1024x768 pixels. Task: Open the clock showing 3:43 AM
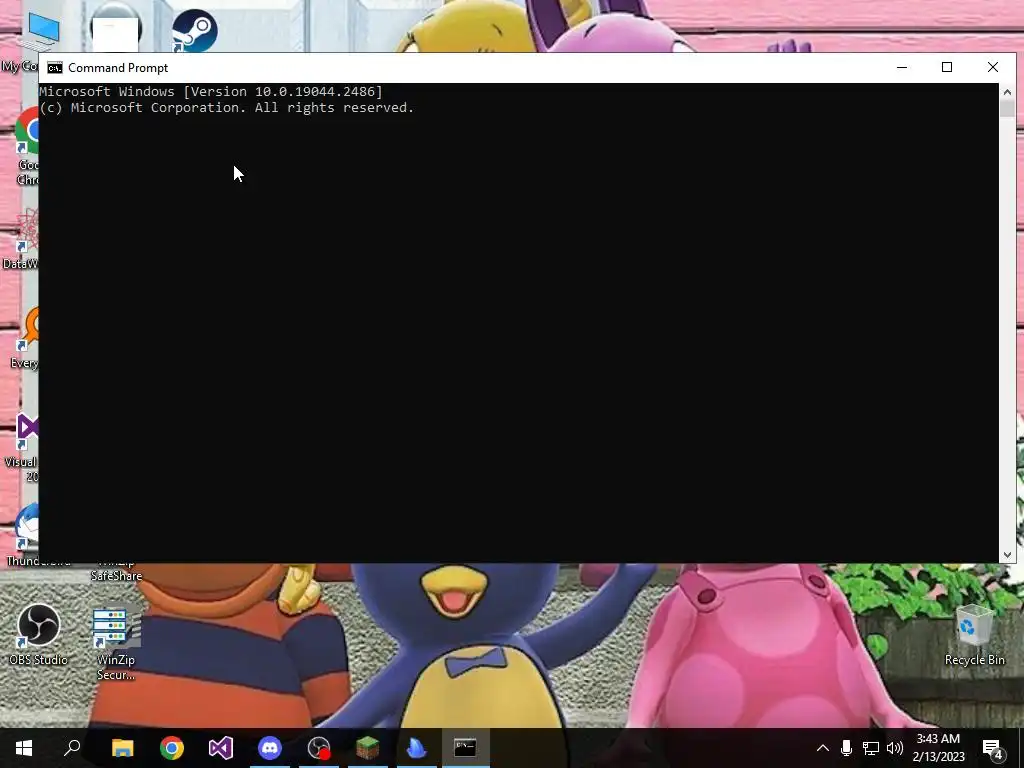[938, 748]
